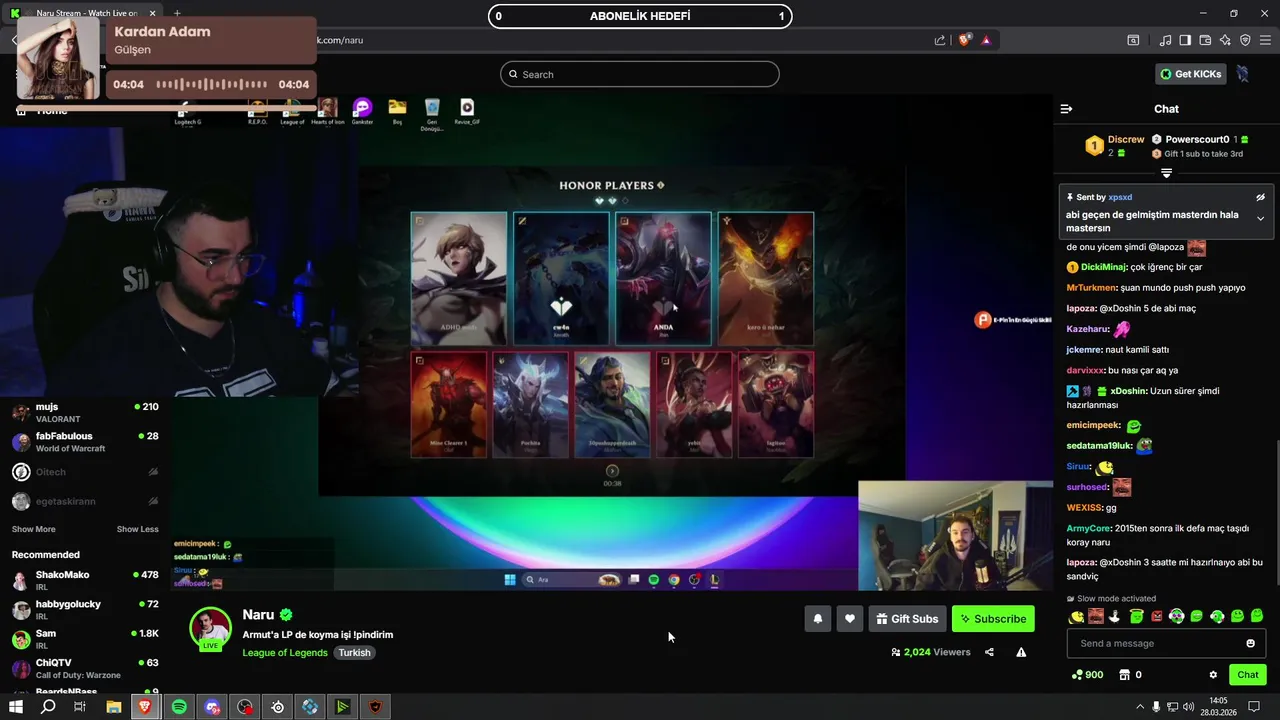1280x720 pixels.
Task: Open the League of Legends category link
Action: click(x=285, y=653)
